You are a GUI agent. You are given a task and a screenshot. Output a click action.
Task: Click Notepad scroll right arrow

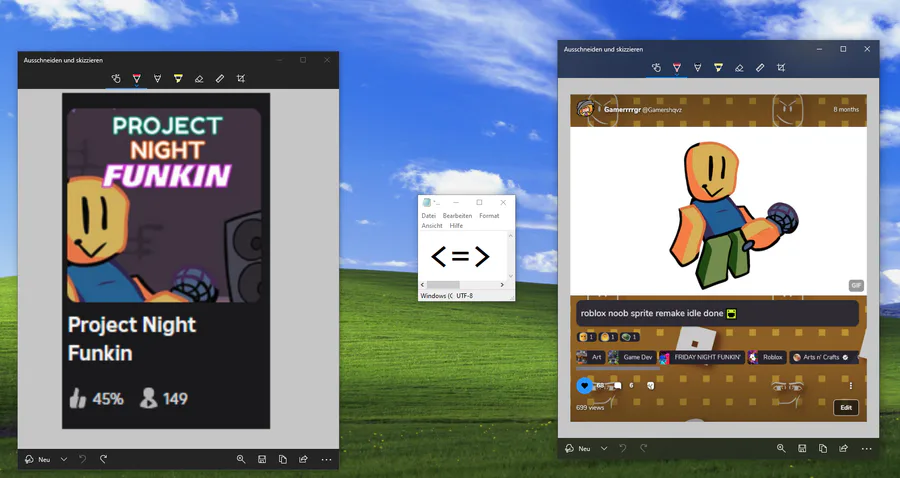[x=502, y=285]
